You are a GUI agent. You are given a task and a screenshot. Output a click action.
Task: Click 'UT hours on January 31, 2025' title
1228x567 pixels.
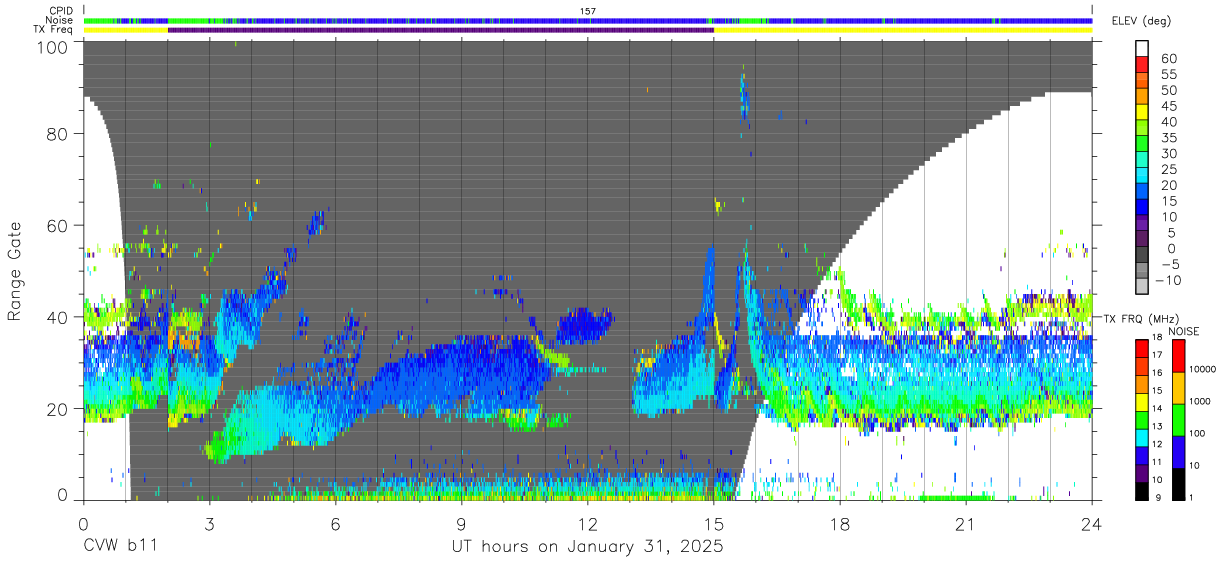tap(587, 547)
